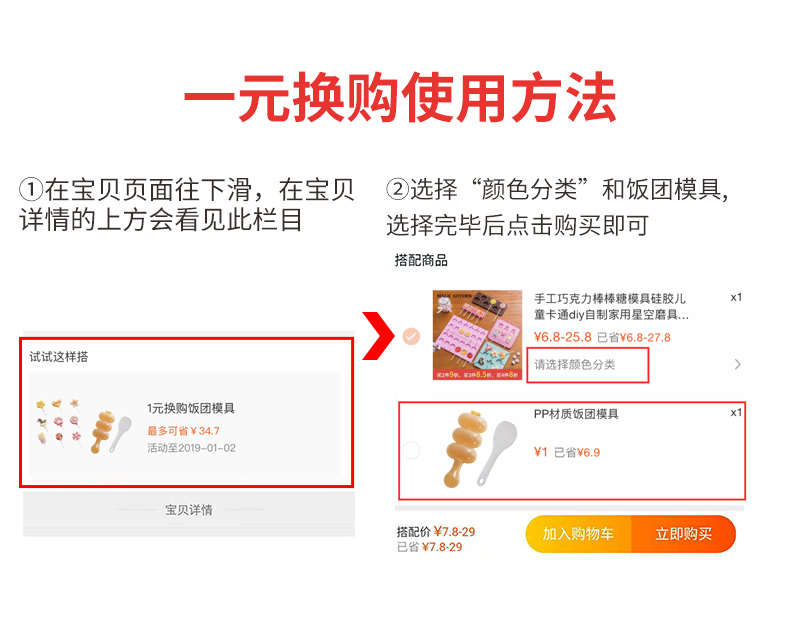Click the 搭配价 ¥7.8-29 total price
The height and width of the screenshot is (628, 790).
[436, 532]
